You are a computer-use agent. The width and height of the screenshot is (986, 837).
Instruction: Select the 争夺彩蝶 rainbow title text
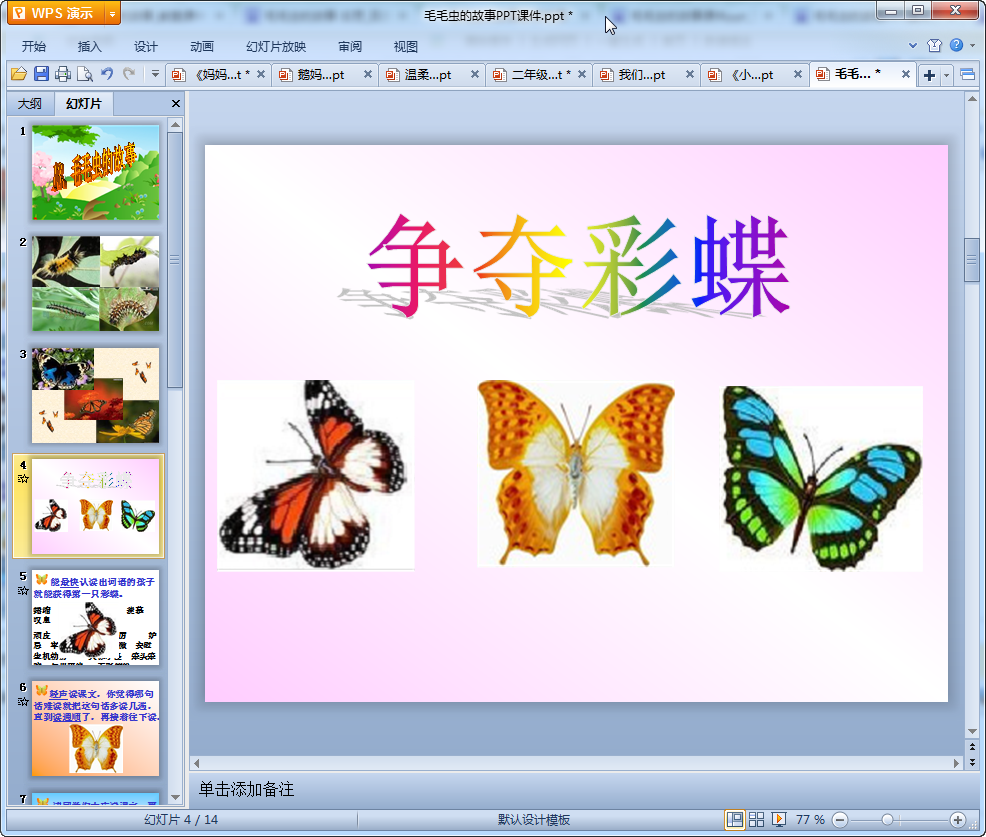tap(579, 265)
